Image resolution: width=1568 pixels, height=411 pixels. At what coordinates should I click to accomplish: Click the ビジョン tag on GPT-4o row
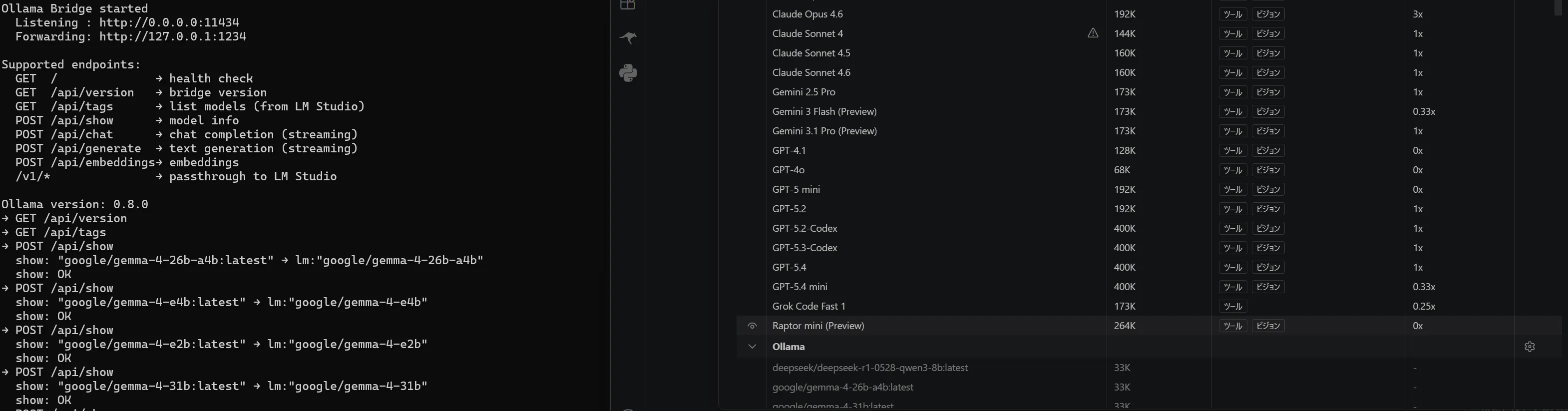point(1268,170)
